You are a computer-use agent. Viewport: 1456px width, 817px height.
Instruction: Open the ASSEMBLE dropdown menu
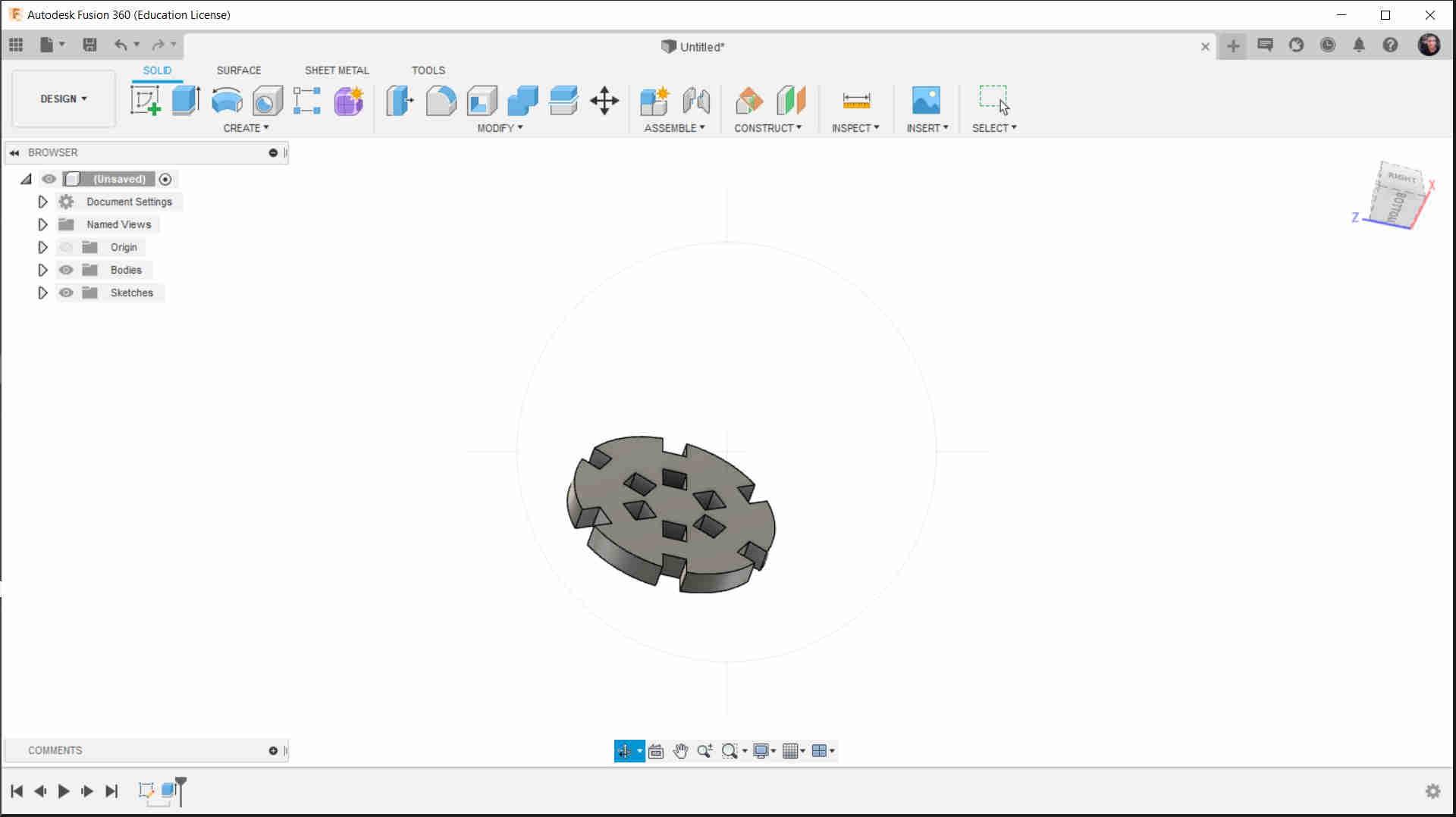(x=674, y=128)
